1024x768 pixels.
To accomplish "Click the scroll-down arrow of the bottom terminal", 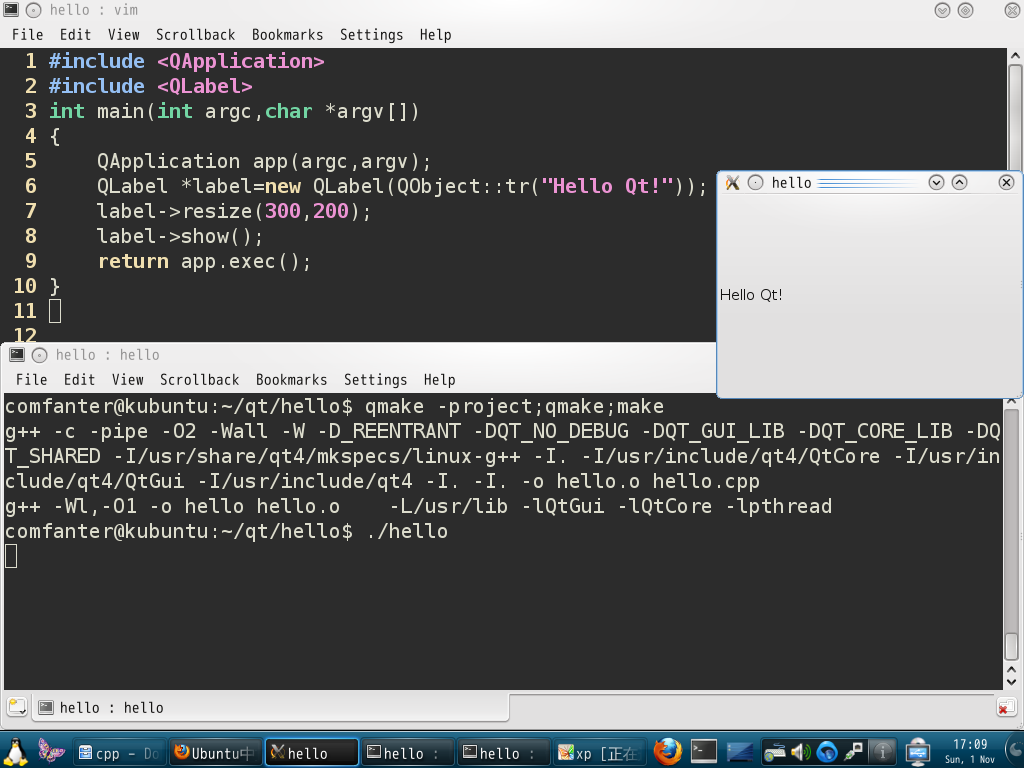I will click(1012, 682).
